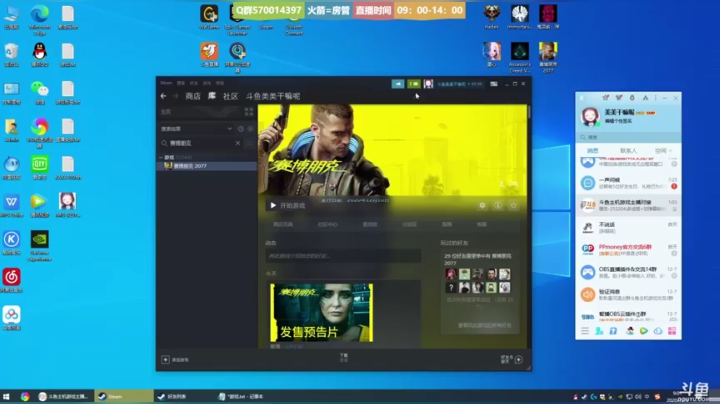Open the Steam Library (库) tab
720x404 pixels.
212,96
